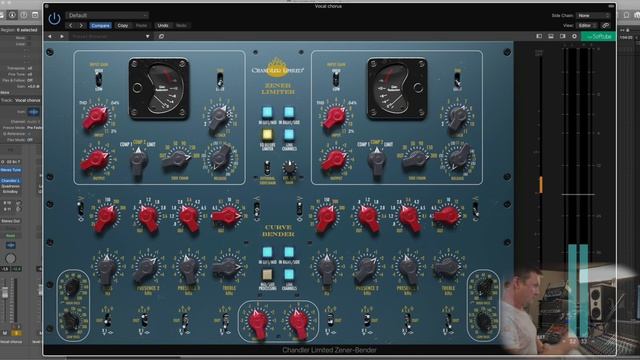This screenshot has width=640, height=360.
Task: Open the View Editor dropdown
Action: tap(587, 25)
